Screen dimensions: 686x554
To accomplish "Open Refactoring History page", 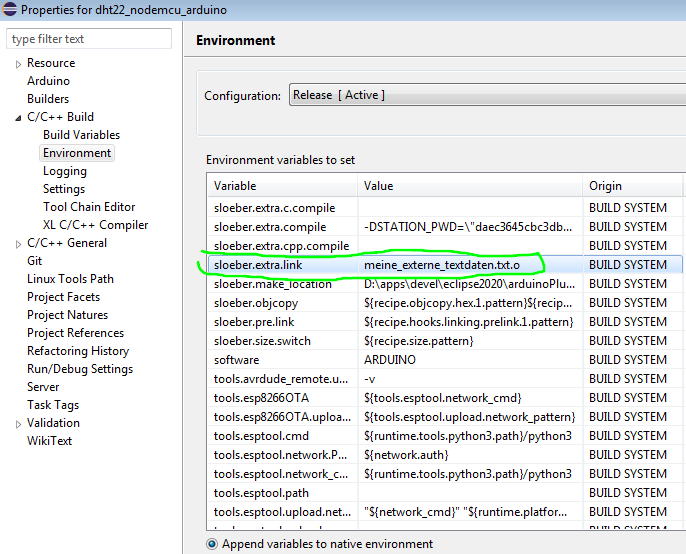I will pyautogui.click(x=78, y=351).
